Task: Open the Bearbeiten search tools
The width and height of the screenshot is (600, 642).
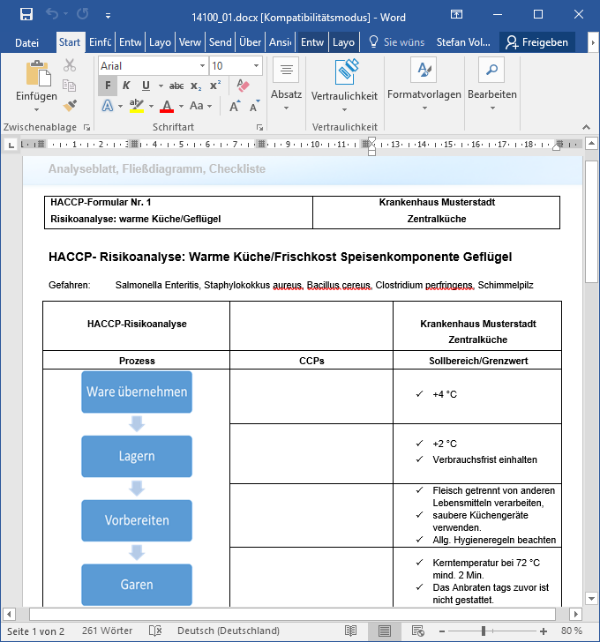Action: [492, 80]
